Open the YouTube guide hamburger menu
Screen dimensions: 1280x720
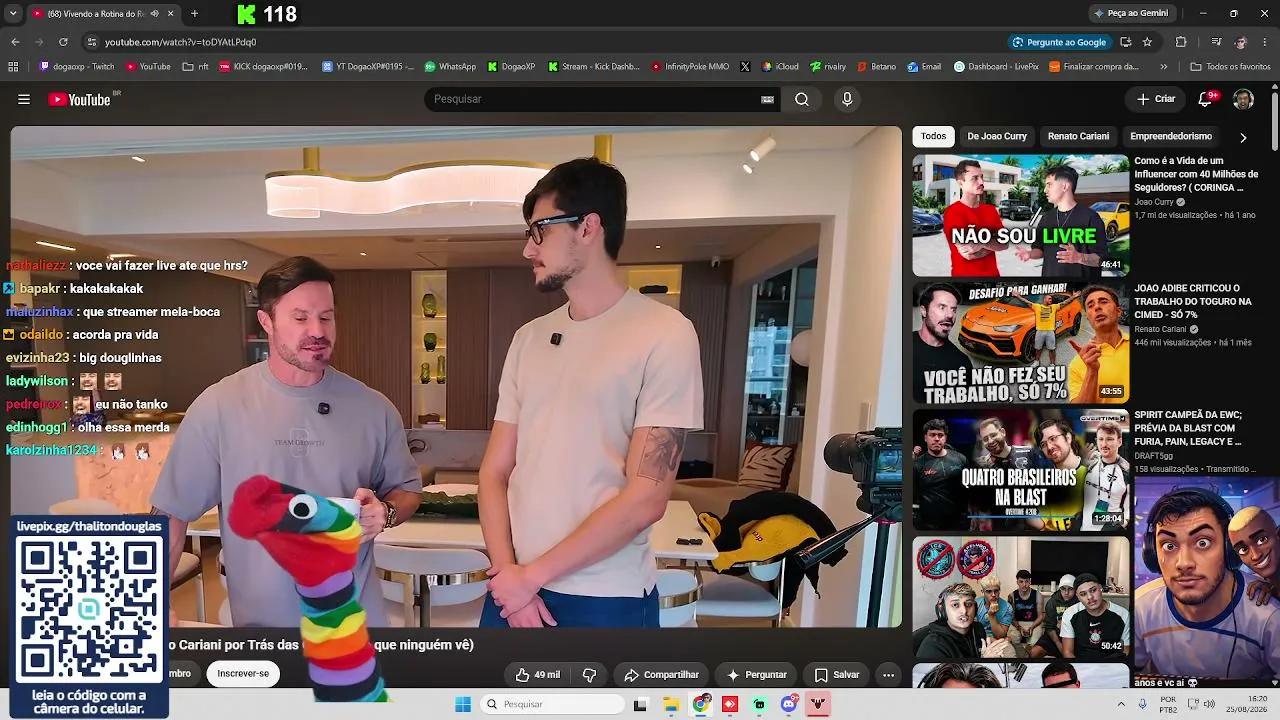coord(24,99)
